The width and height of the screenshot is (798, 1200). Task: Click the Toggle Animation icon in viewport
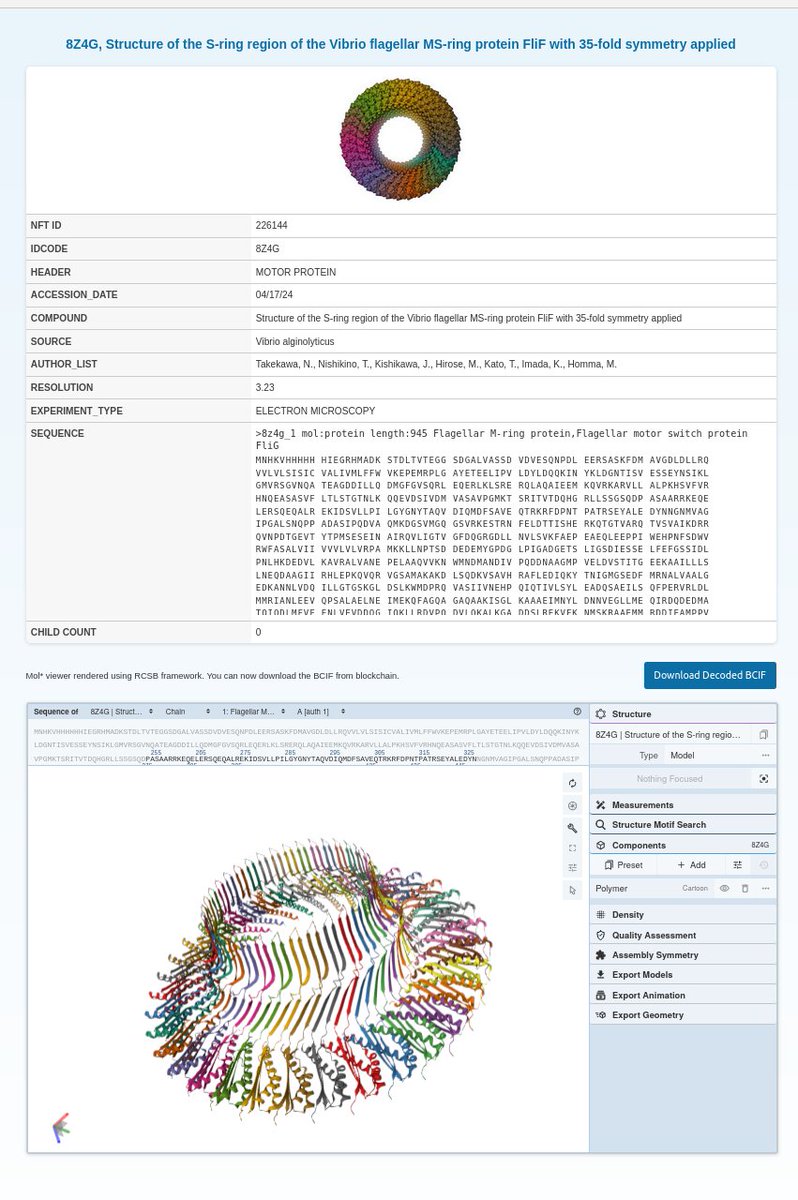click(x=572, y=805)
